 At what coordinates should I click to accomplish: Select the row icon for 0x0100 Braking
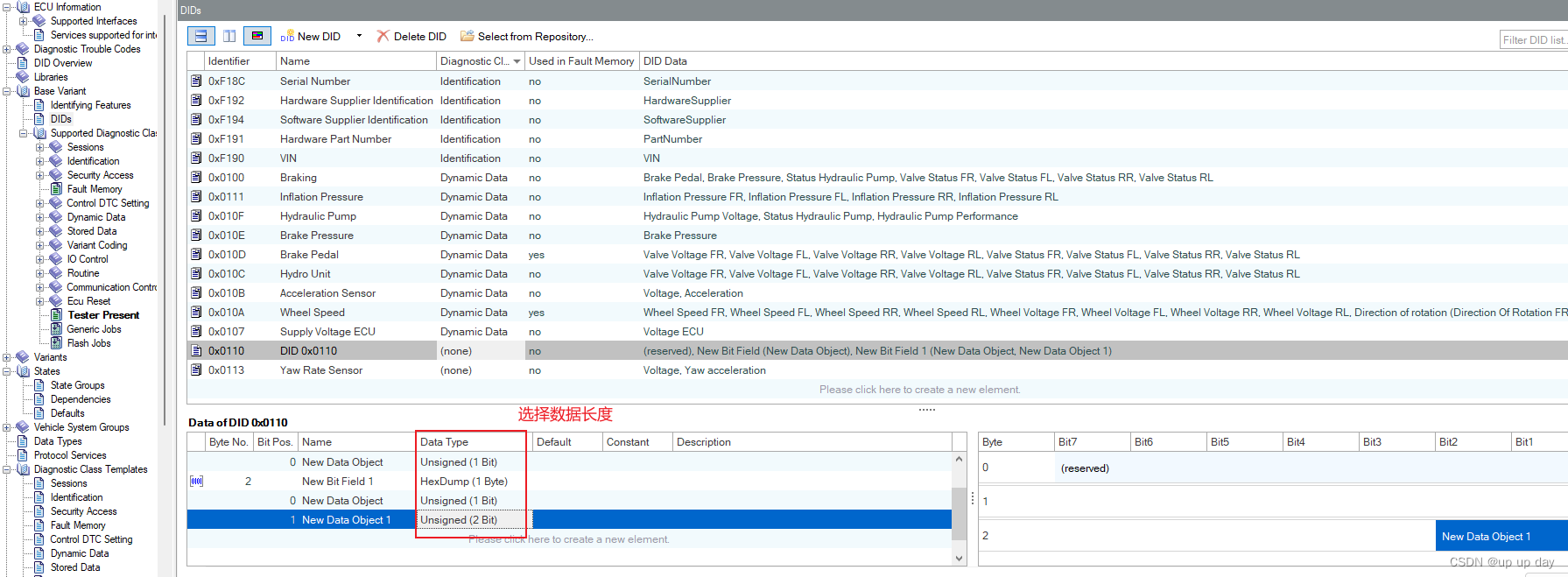pyautogui.click(x=196, y=177)
